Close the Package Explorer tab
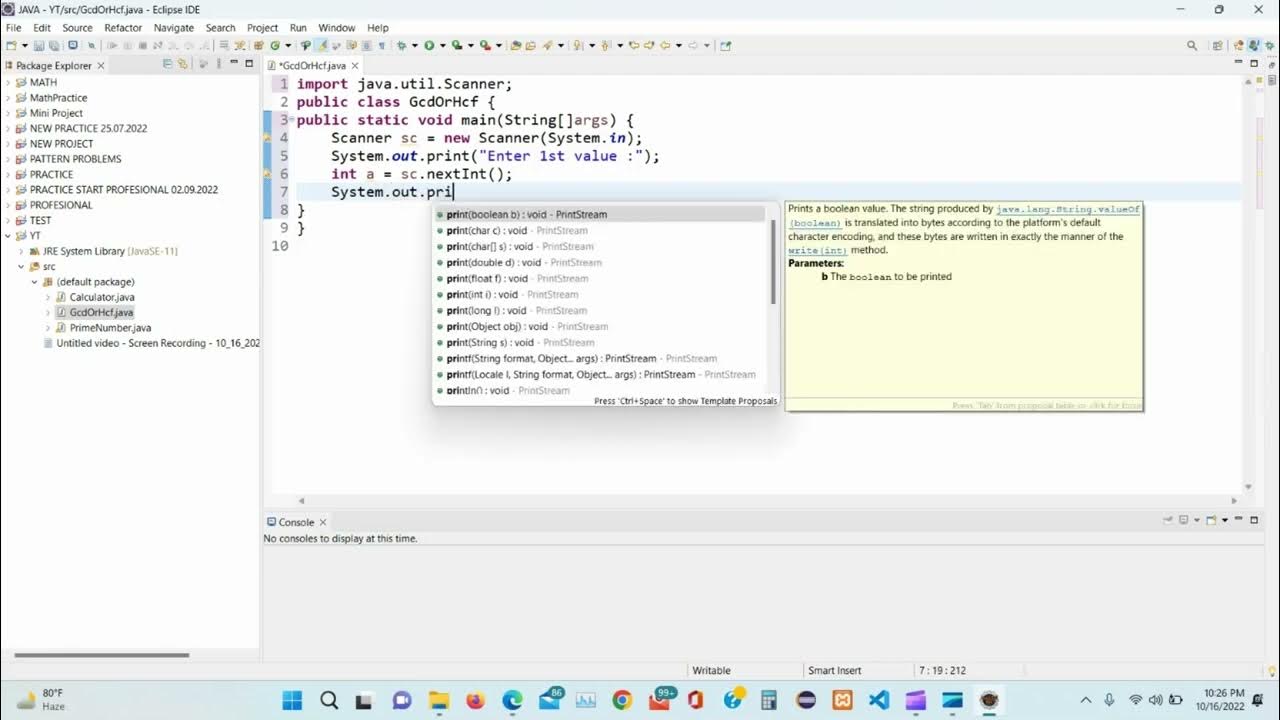The width and height of the screenshot is (1280, 720). tap(100, 65)
